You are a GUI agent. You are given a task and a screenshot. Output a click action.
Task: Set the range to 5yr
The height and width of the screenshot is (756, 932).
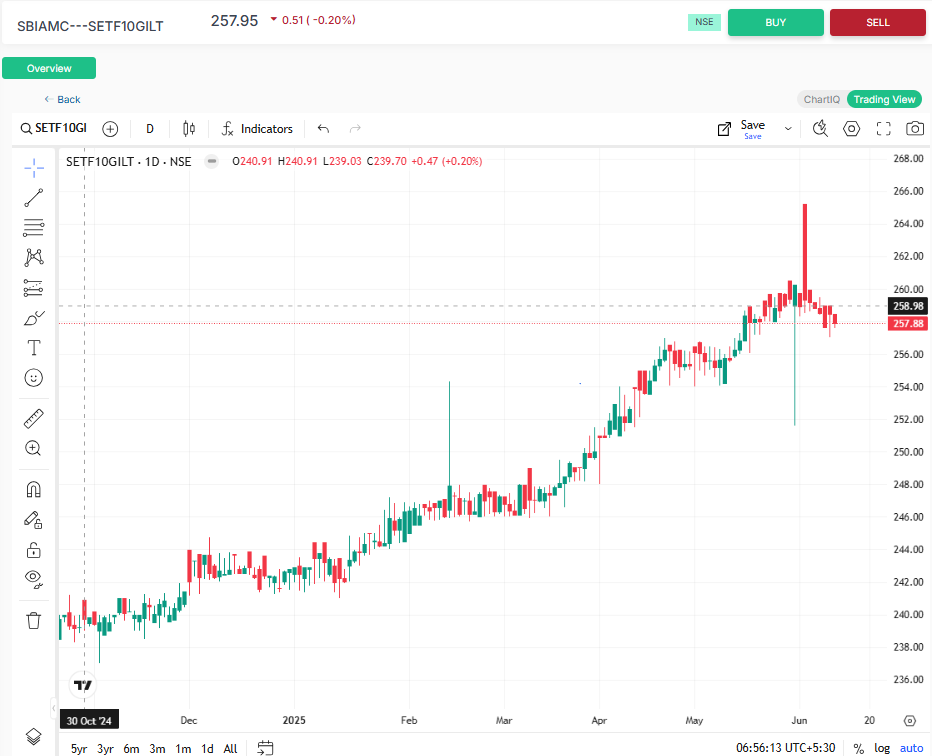pyautogui.click(x=79, y=748)
